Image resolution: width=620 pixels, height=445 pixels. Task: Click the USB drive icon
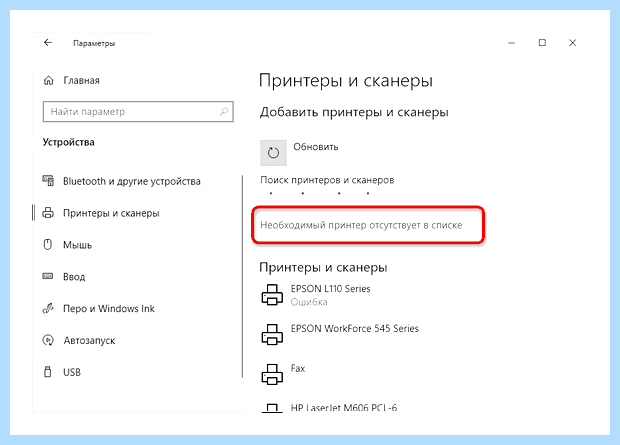48,372
